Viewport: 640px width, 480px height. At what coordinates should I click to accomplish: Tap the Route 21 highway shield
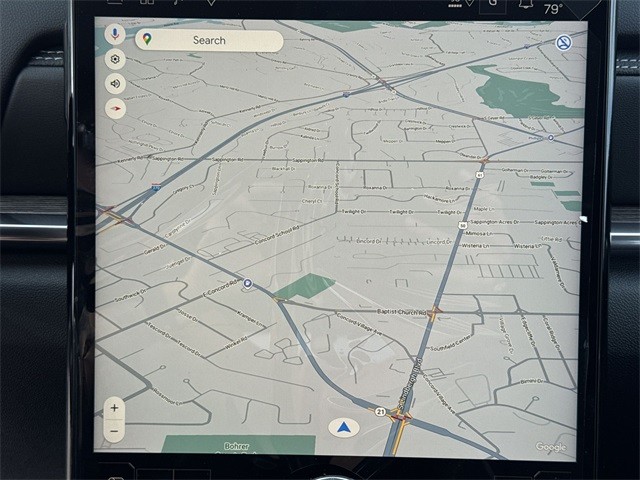click(380, 411)
